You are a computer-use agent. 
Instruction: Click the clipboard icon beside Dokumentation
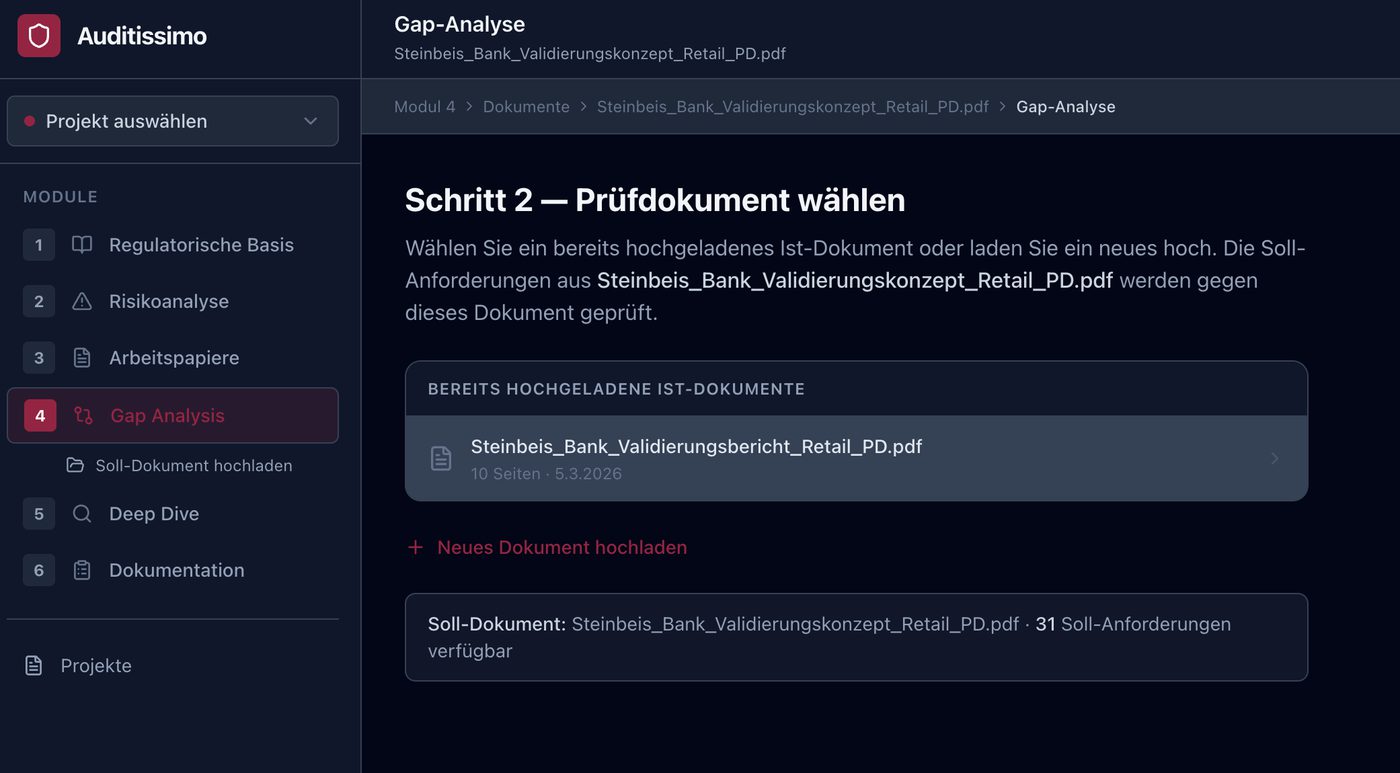point(81,569)
